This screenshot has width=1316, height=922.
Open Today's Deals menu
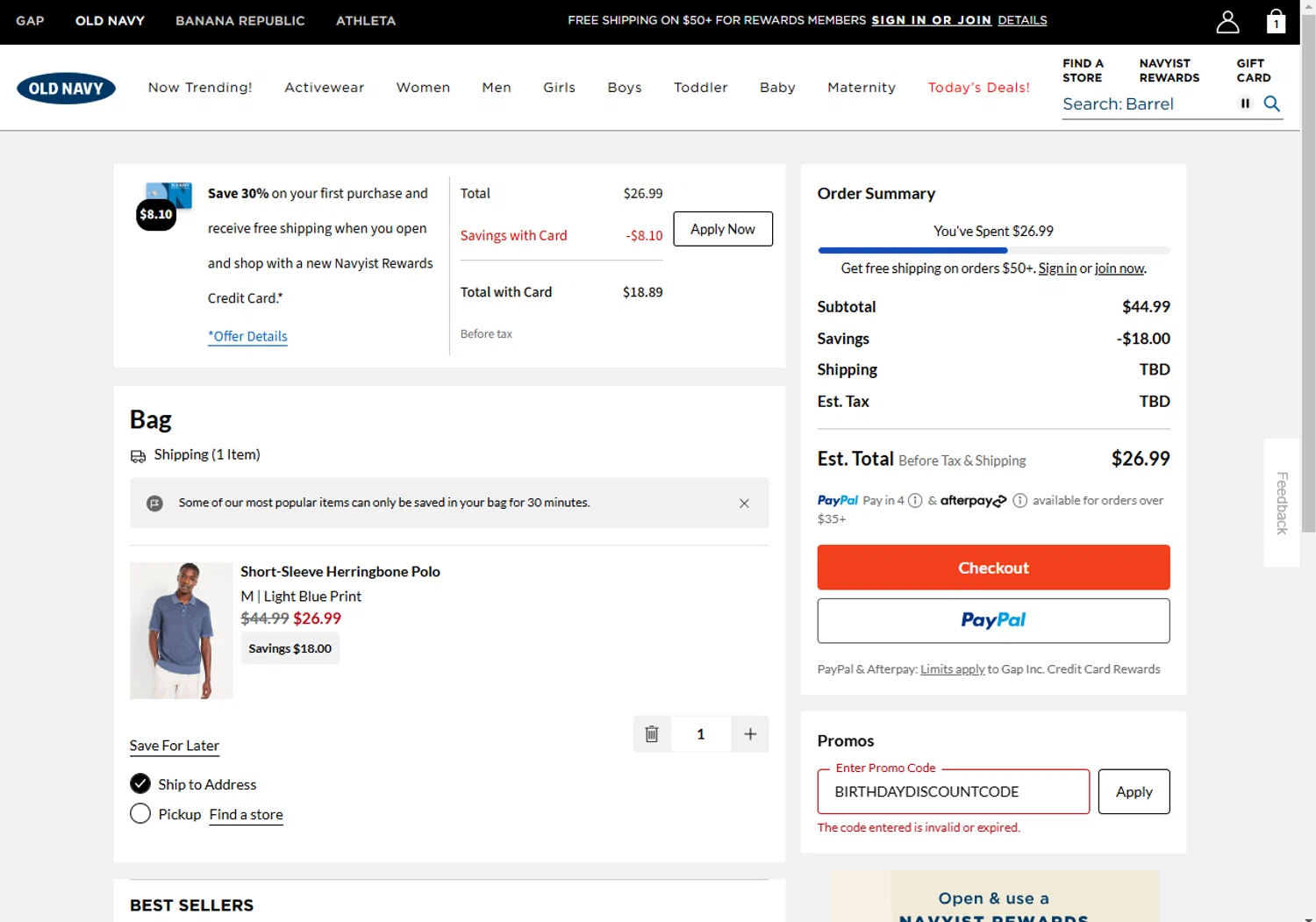click(978, 88)
